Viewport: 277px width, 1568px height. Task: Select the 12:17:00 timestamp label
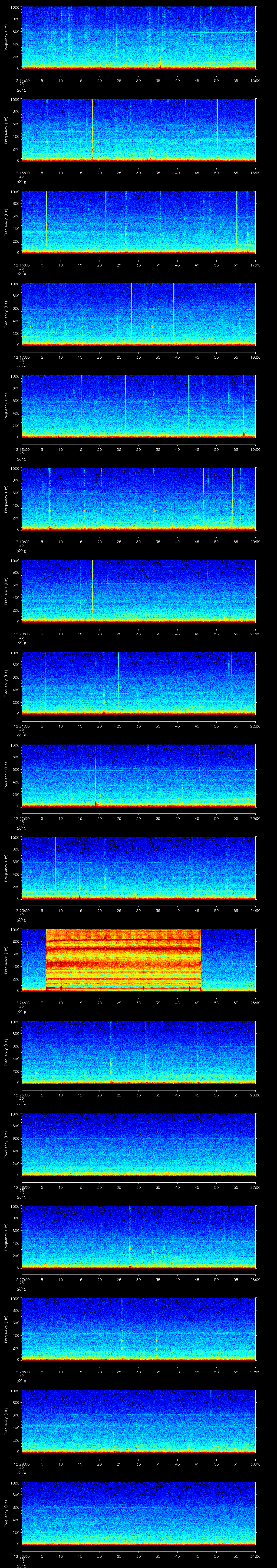tap(21, 357)
